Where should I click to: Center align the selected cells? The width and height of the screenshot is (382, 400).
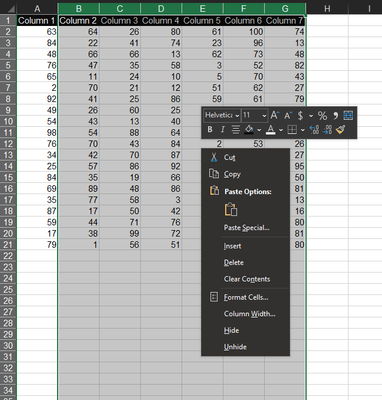point(235,129)
